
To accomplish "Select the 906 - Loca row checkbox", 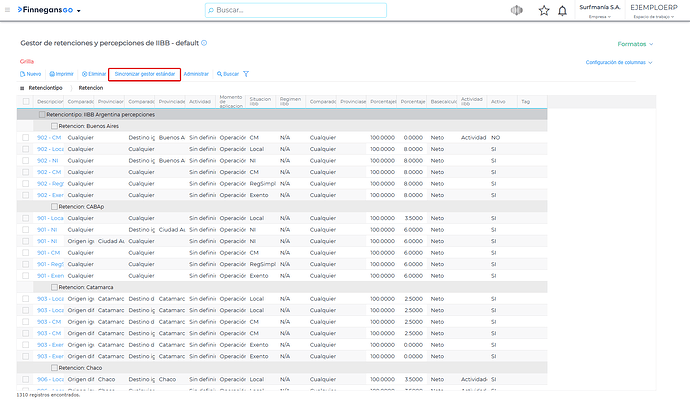I will (x=26, y=379).
